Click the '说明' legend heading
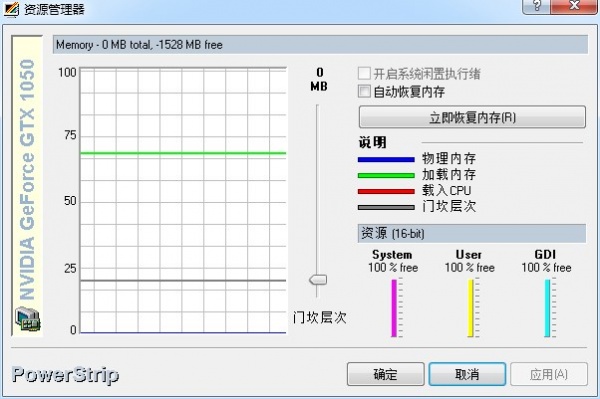Screen dimensions: 600x399 point(372,143)
